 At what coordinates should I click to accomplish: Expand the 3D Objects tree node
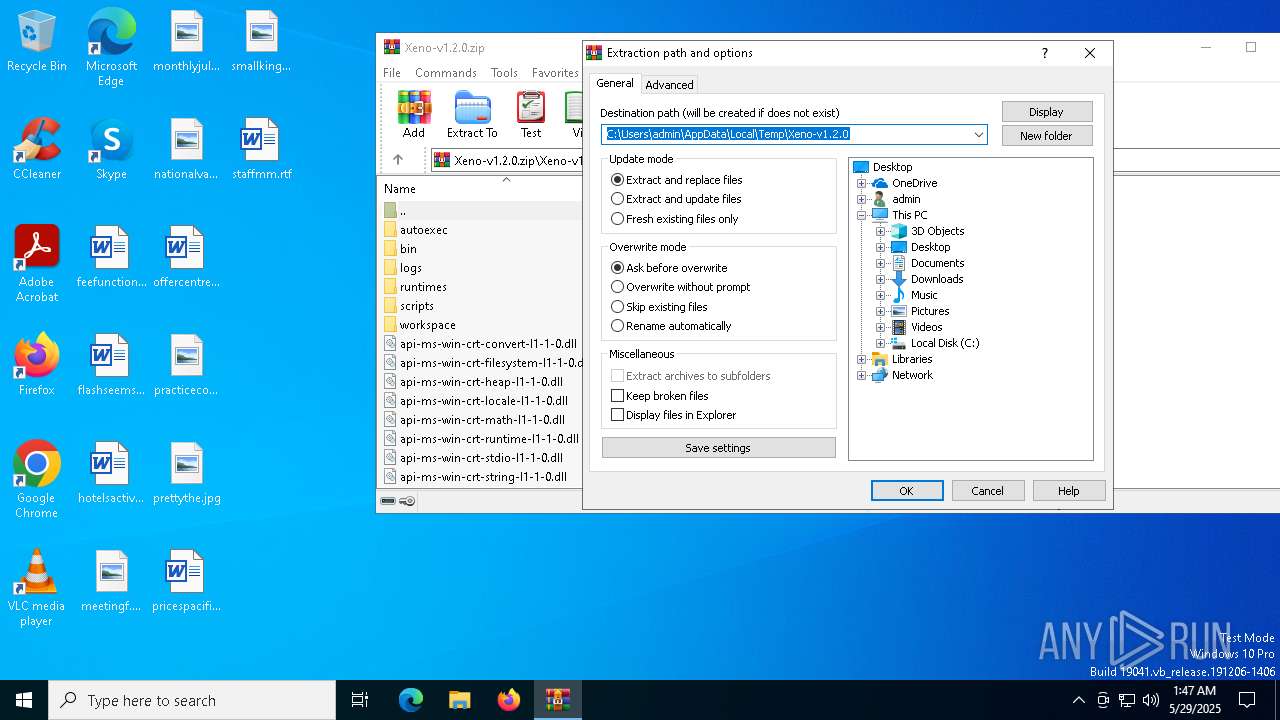880,232
